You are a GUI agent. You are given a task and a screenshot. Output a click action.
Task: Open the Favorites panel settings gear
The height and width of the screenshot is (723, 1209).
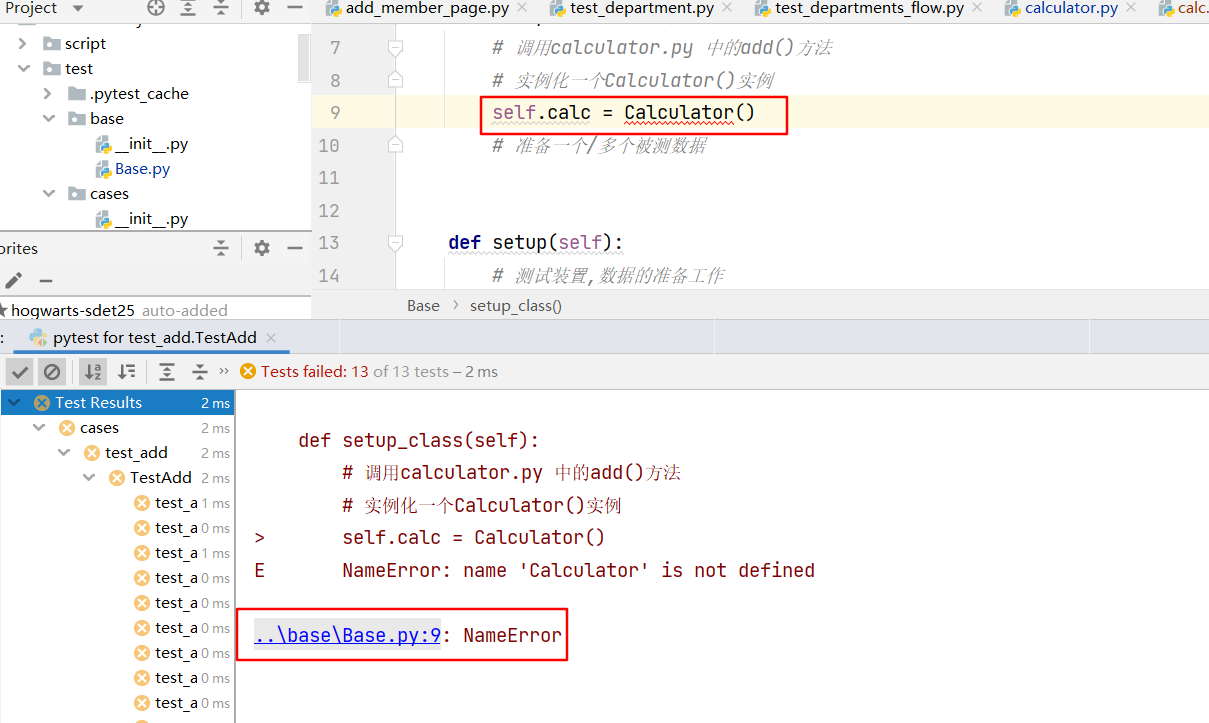coord(262,248)
